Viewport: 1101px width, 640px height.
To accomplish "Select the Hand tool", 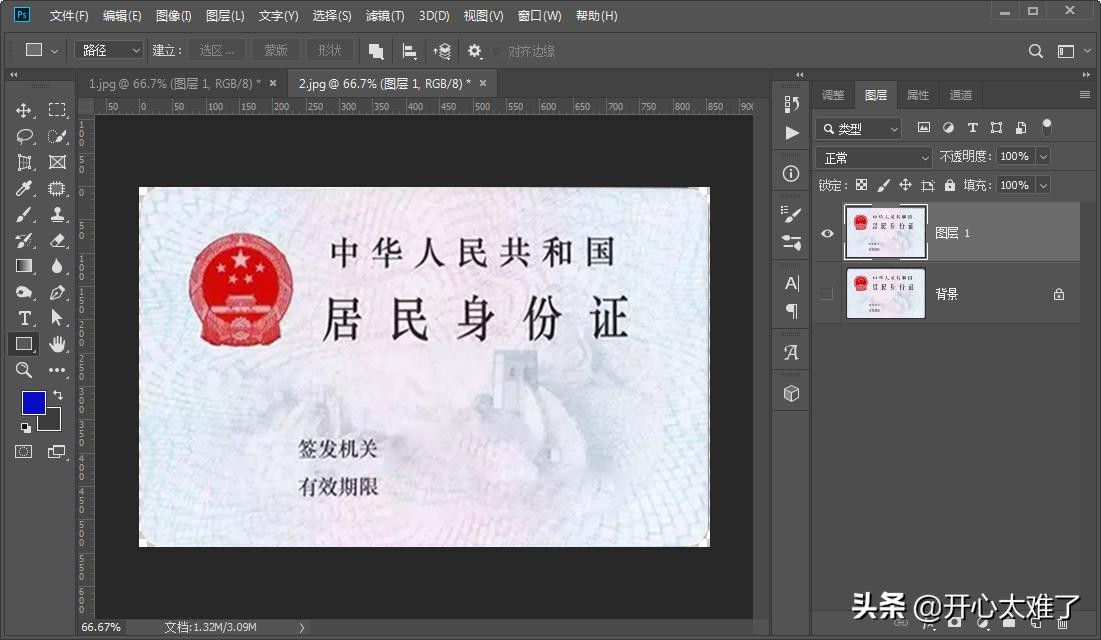I will 57,344.
